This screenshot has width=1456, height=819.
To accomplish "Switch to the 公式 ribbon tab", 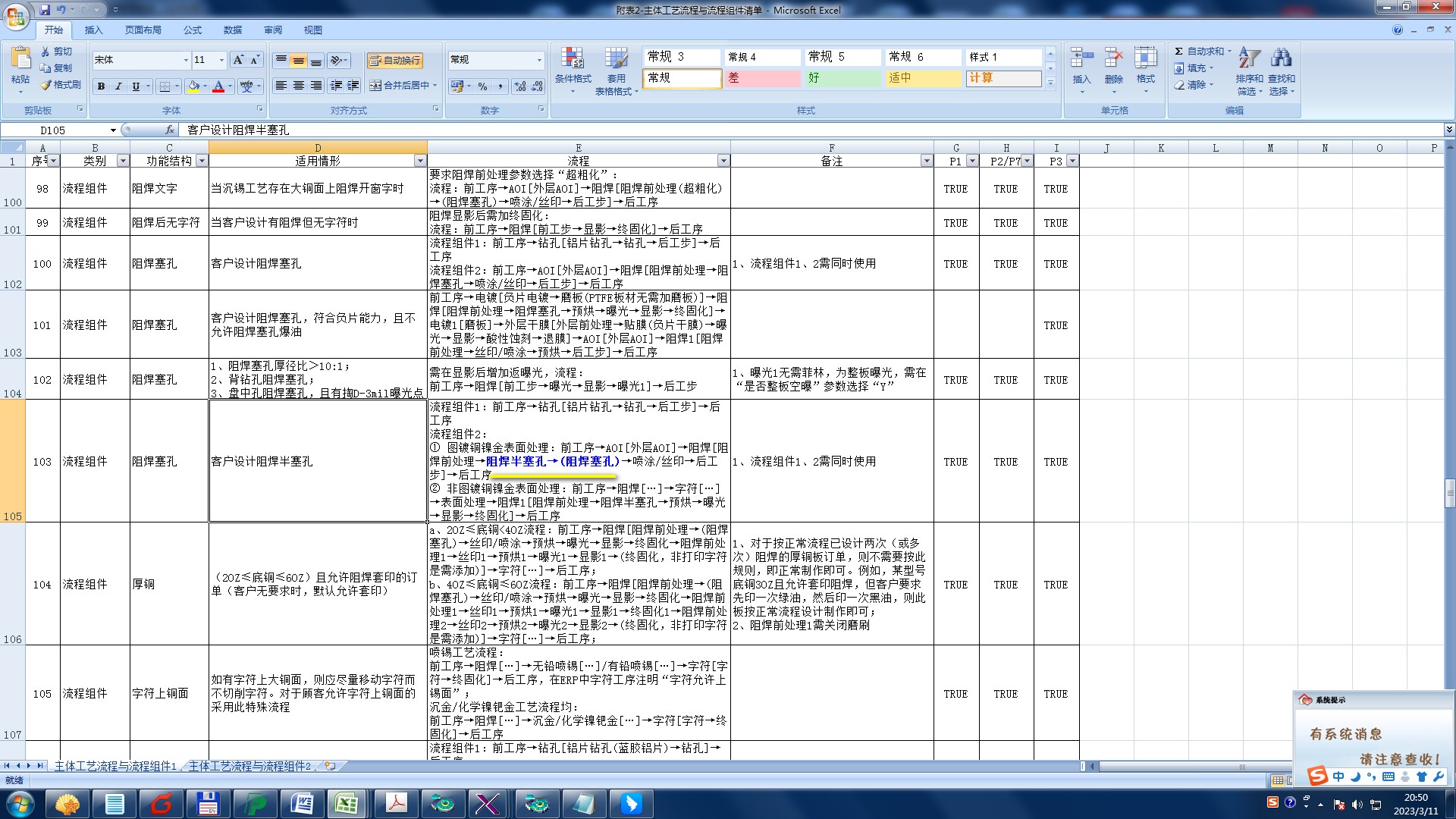I will [x=193, y=30].
